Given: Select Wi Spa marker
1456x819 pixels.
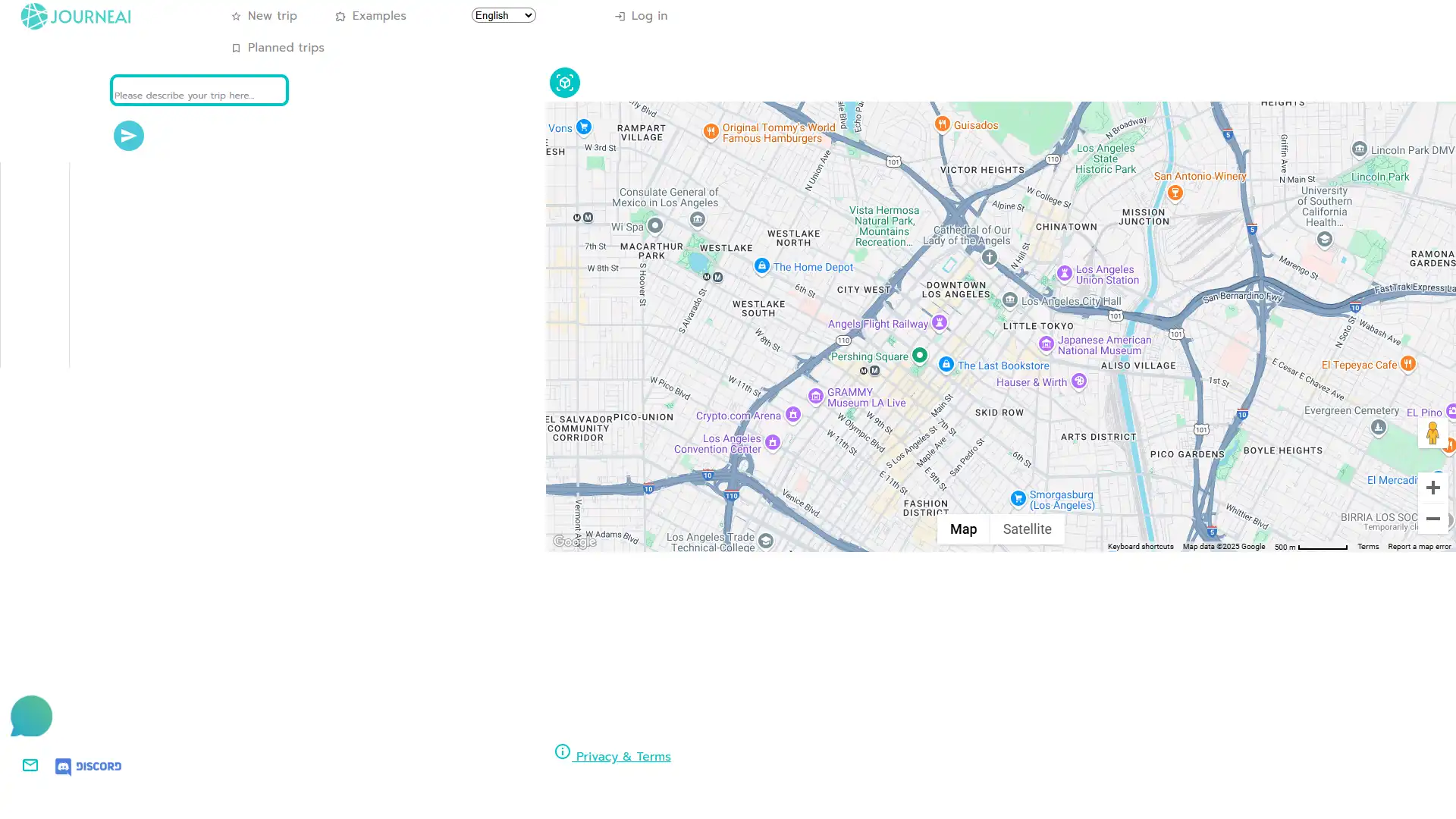Looking at the screenshot, I should click(x=655, y=225).
